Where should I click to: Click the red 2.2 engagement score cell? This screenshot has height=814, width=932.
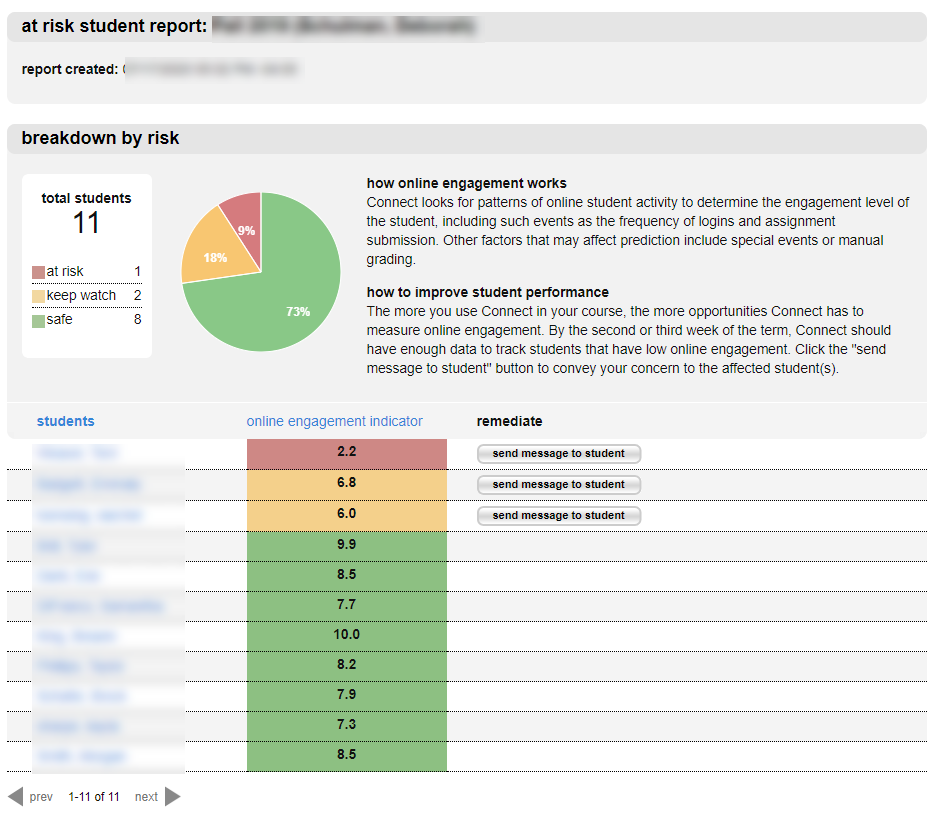347,453
